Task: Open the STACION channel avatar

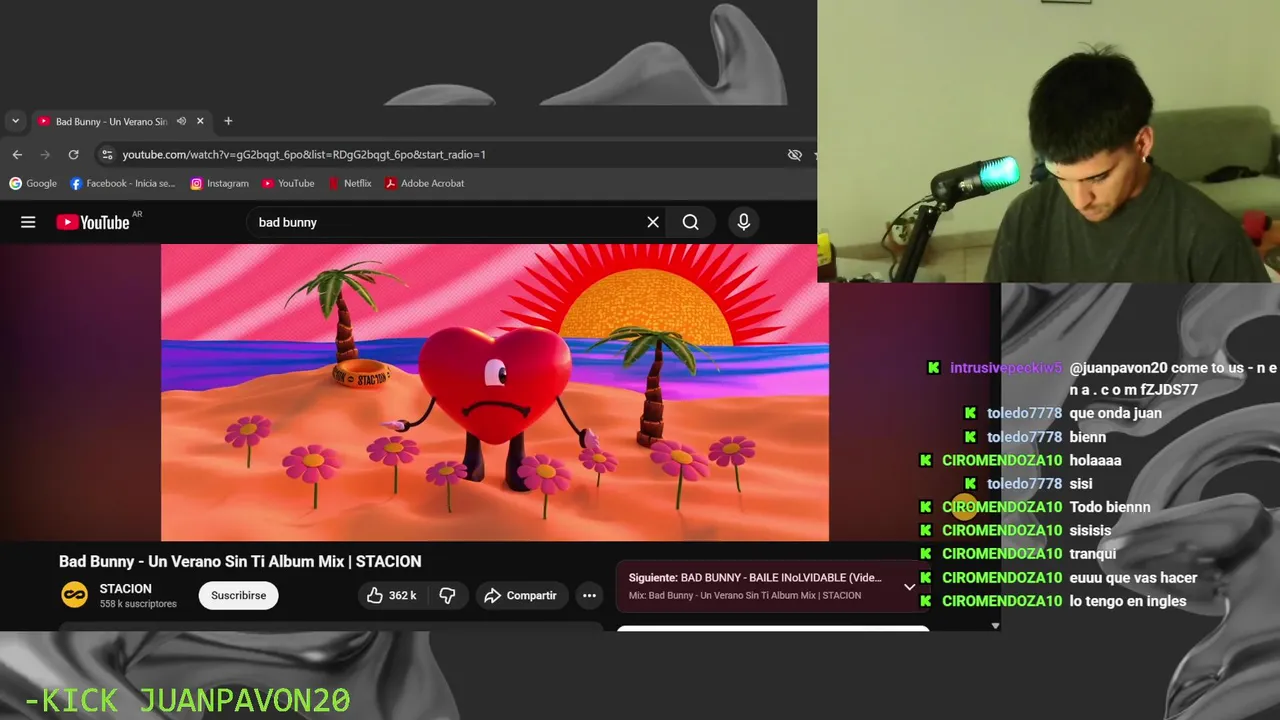Action: tap(74, 595)
